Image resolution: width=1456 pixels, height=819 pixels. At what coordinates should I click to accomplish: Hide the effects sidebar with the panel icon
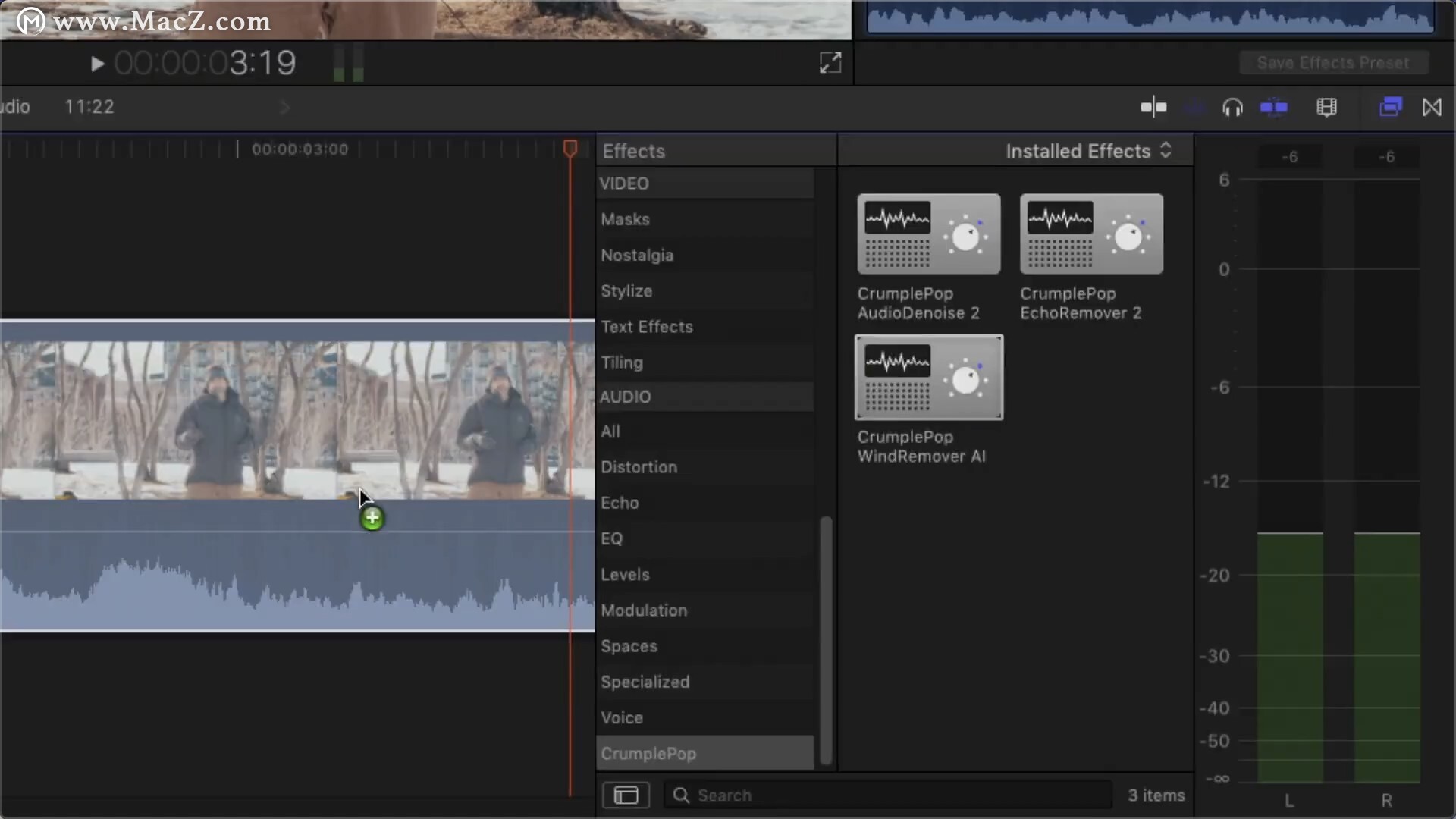point(626,795)
